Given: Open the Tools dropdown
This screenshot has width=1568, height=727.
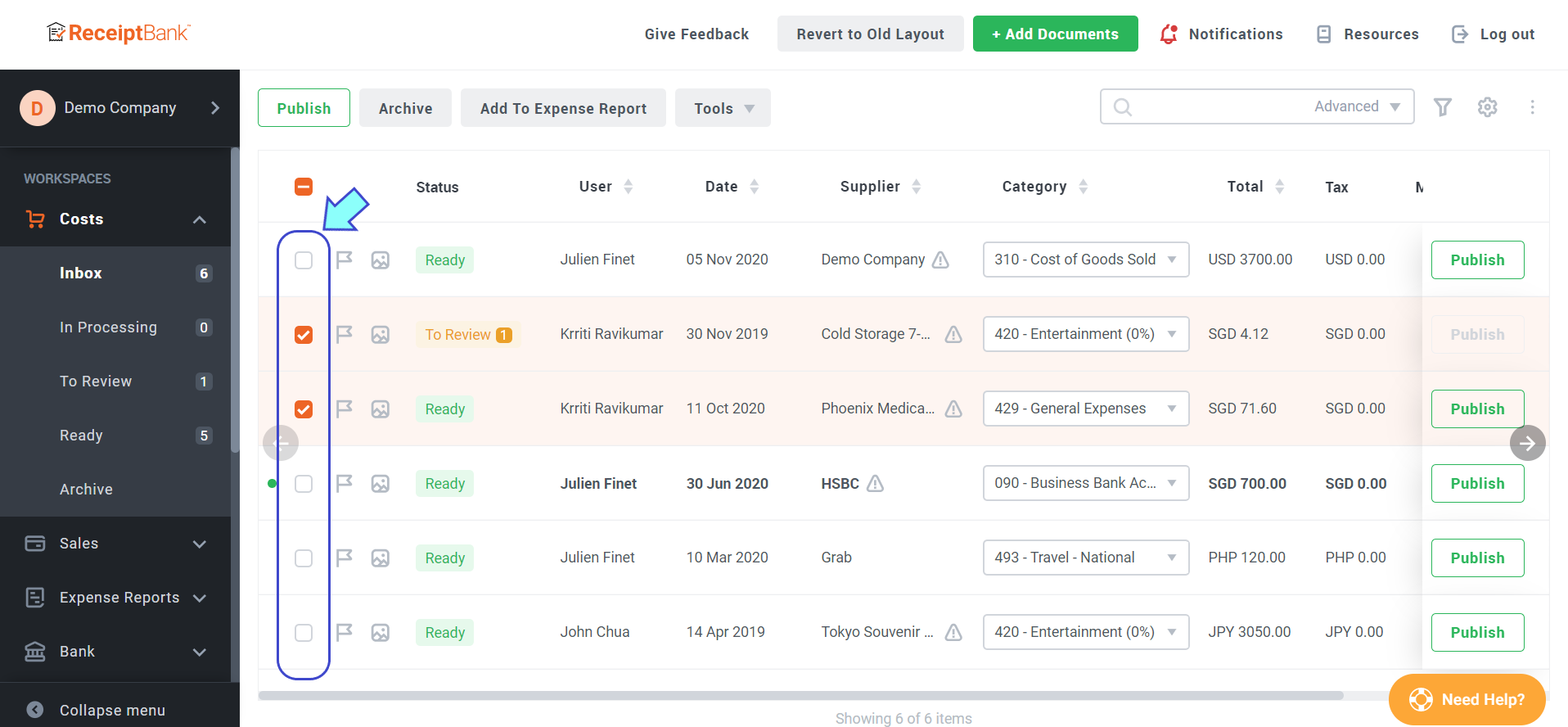Looking at the screenshot, I should tap(723, 108).
